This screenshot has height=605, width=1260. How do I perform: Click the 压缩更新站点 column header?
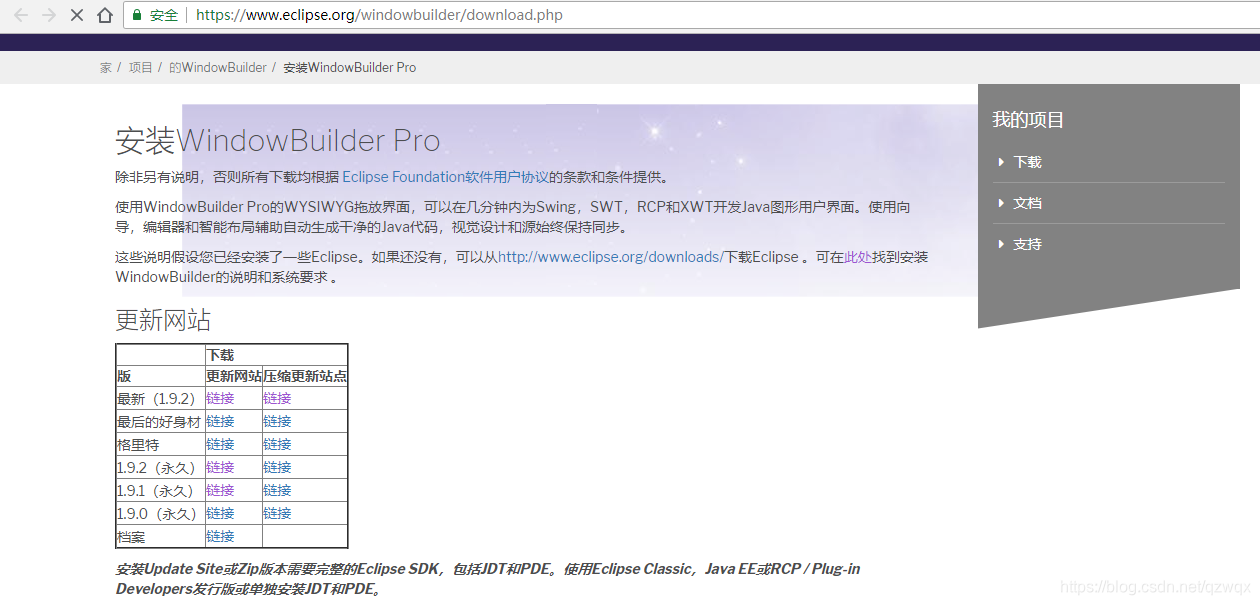tap(305, 377)
